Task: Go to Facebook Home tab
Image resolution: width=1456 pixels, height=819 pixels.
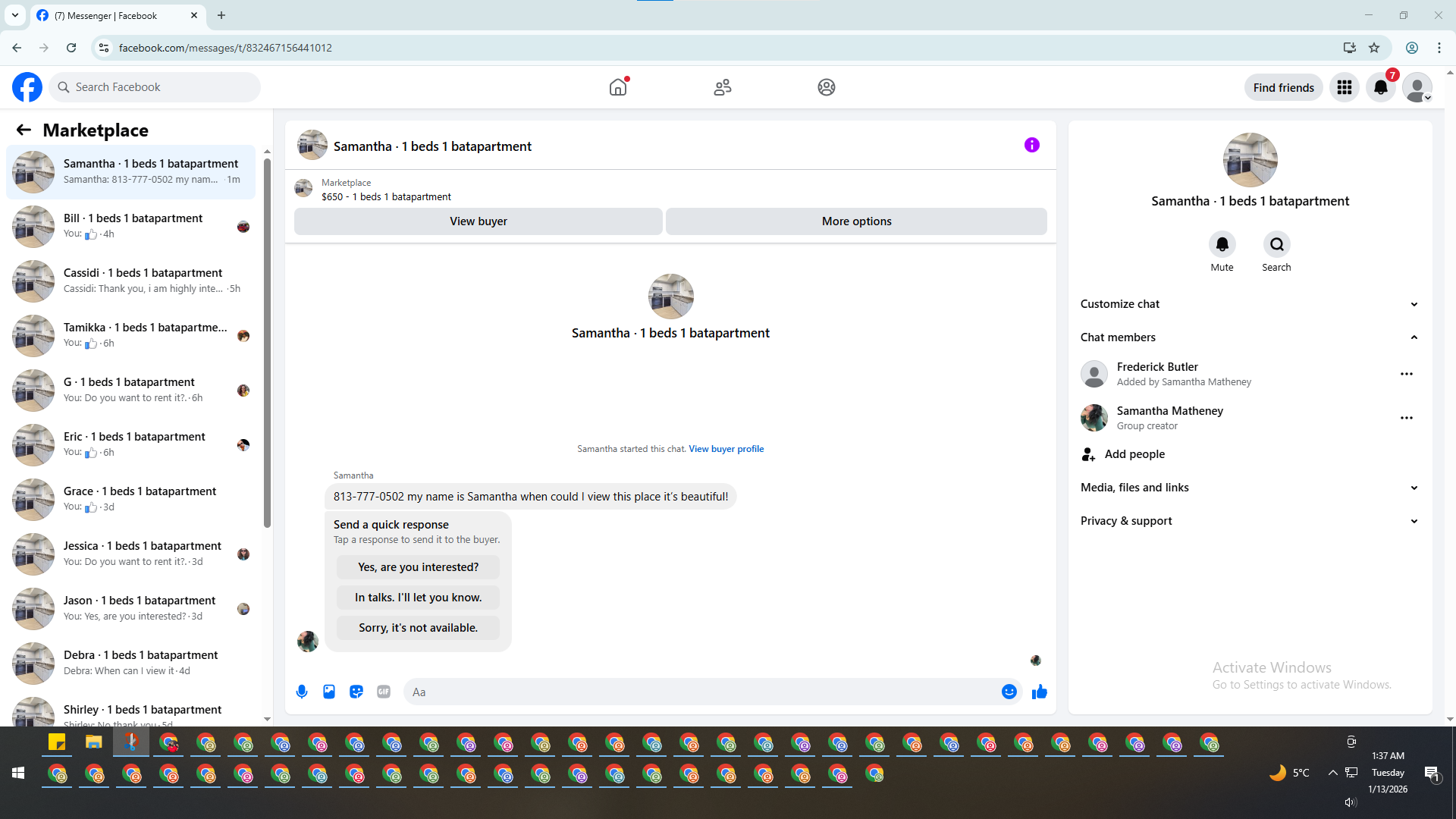Action: [x=618, y=88]
